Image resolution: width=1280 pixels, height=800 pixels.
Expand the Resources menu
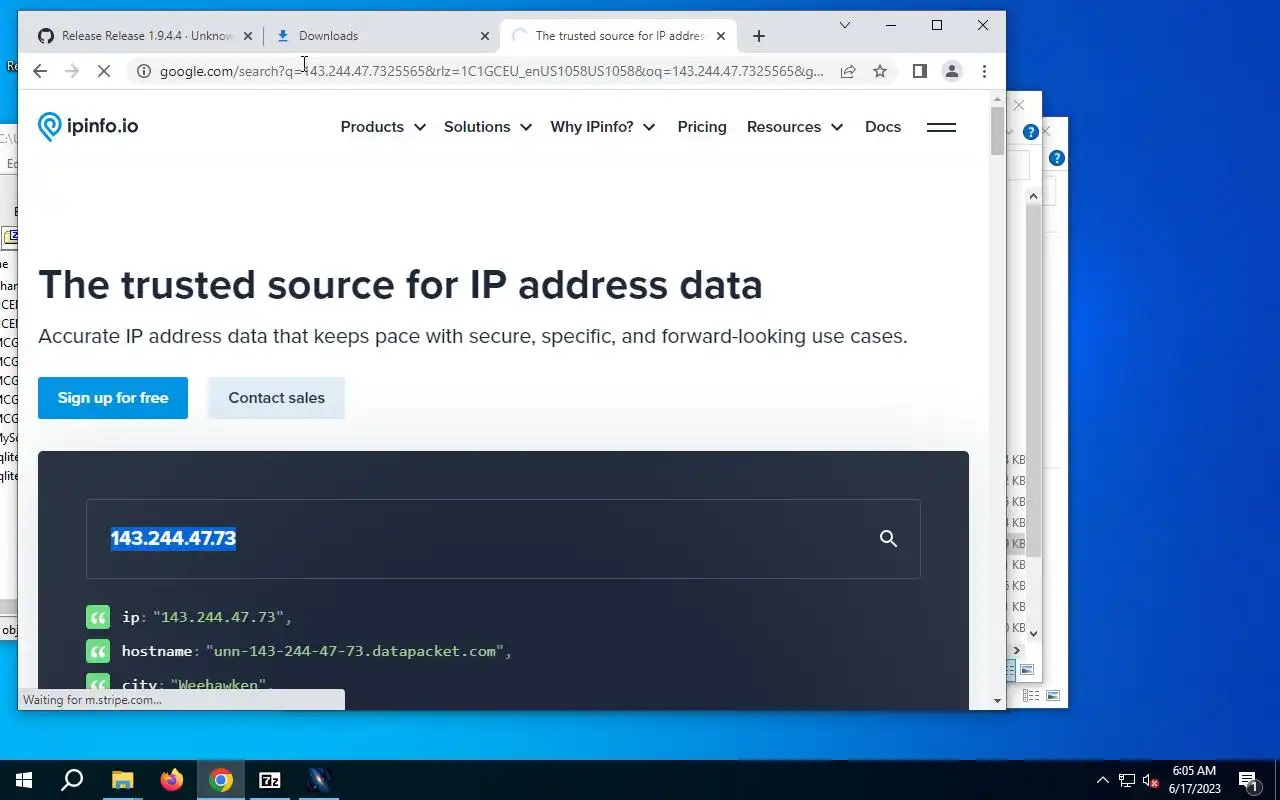pyautogui.click(x=795, y=127)
